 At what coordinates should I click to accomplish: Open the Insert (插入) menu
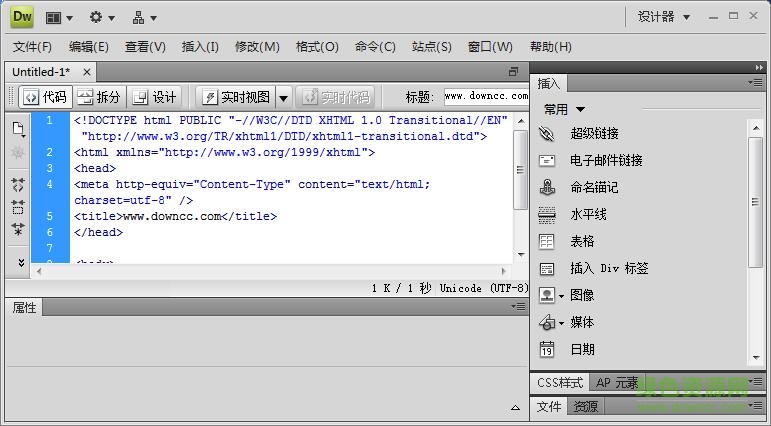(200, 47)
